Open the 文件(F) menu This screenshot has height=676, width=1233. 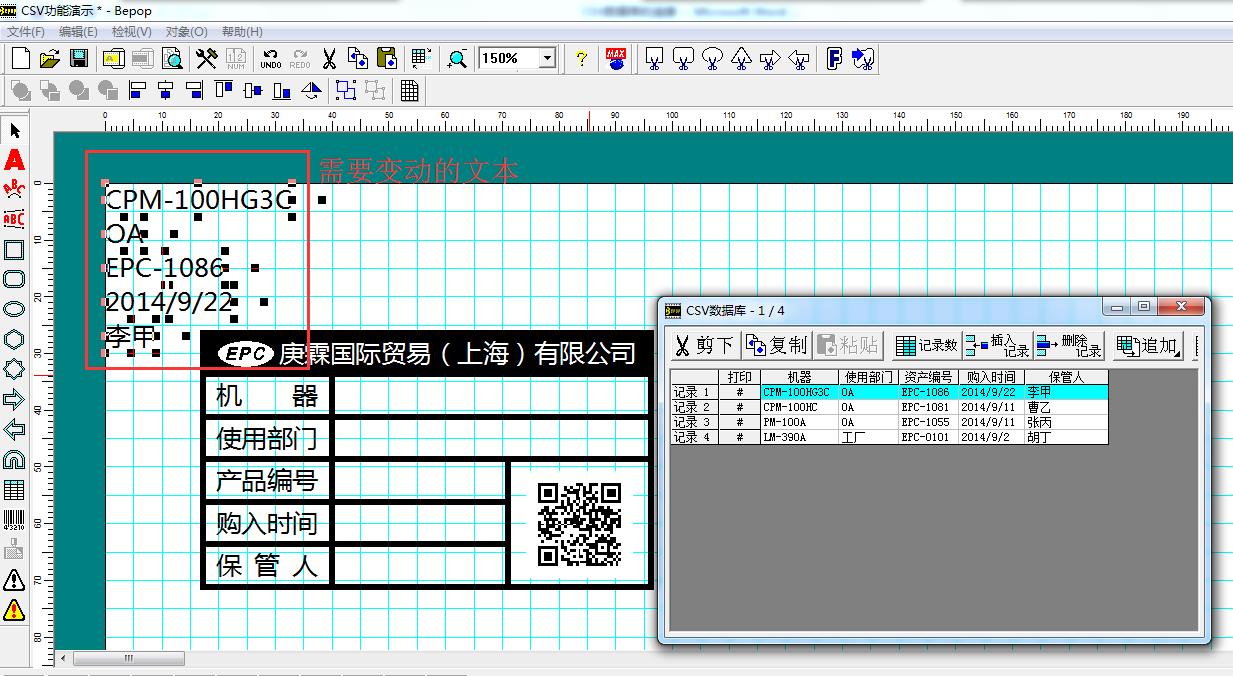pyautogui.click(x=26, y=32)
